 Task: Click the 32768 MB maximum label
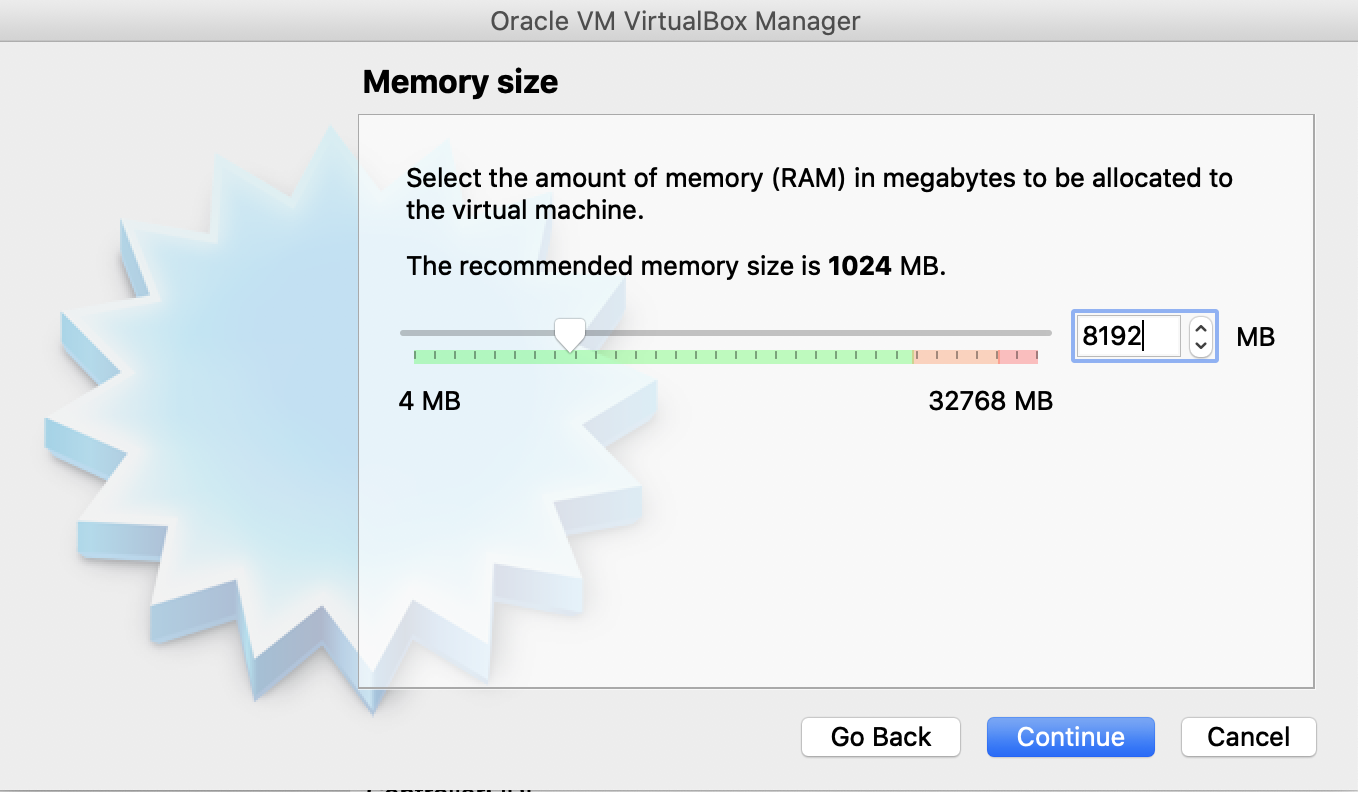pyautogui.click(x=990, y=401)
